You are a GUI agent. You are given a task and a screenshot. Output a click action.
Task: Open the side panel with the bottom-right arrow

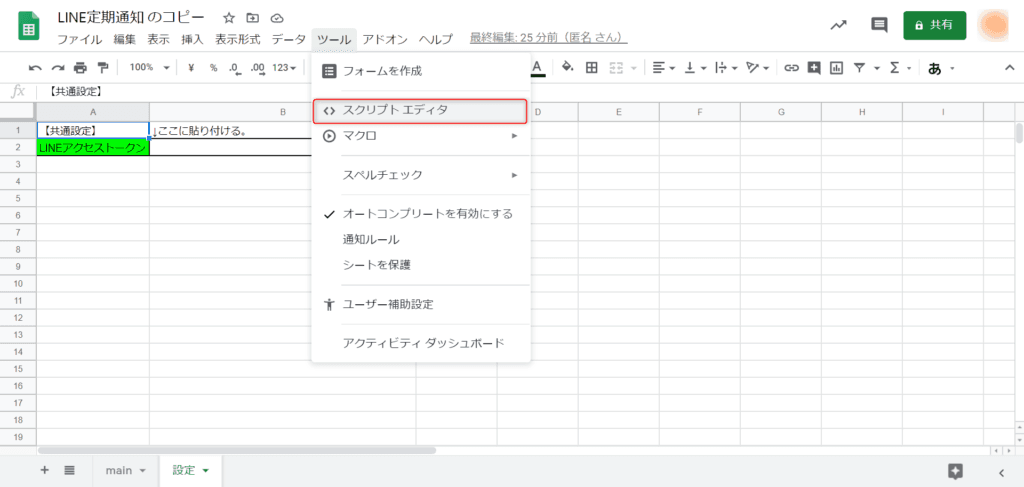(1001, 472)
